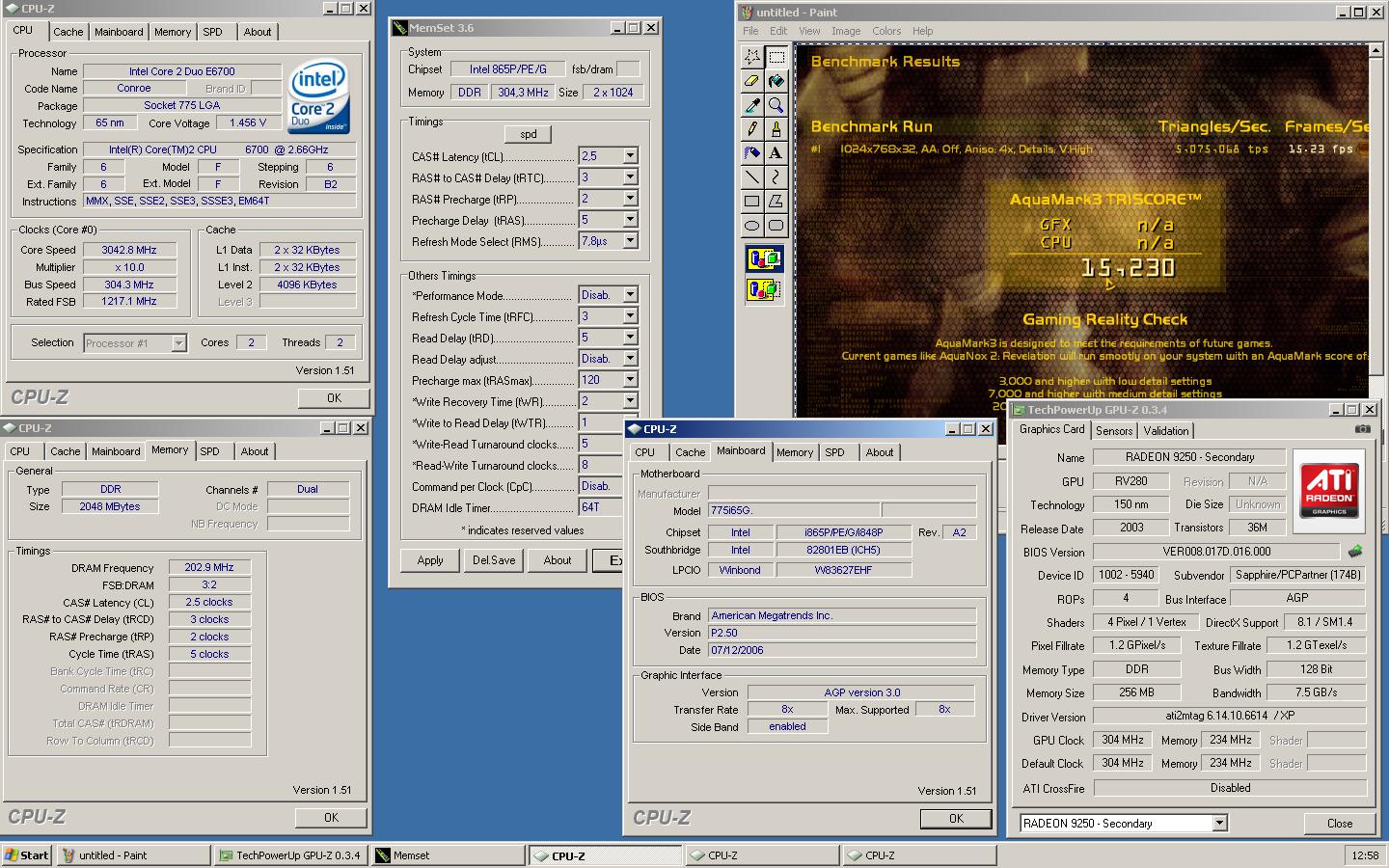Click the GPU-Z BIOS save chip icon

click(x=1355, y=552)
